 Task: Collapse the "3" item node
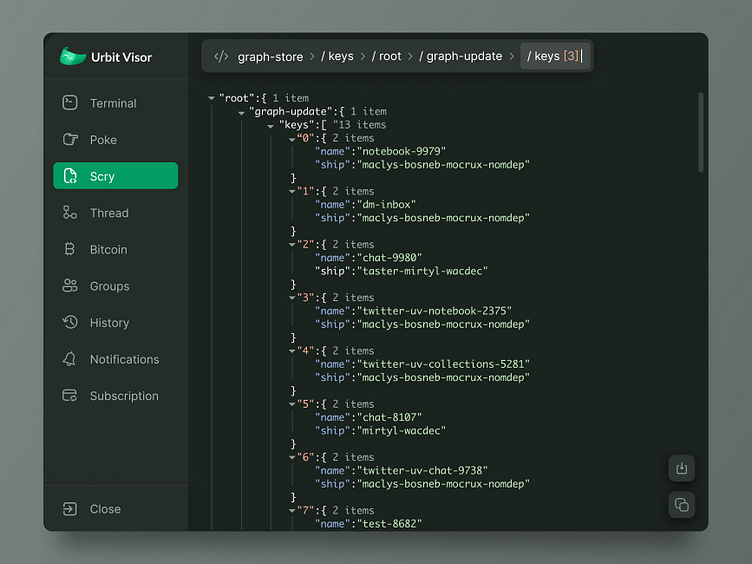pos(292,298)
